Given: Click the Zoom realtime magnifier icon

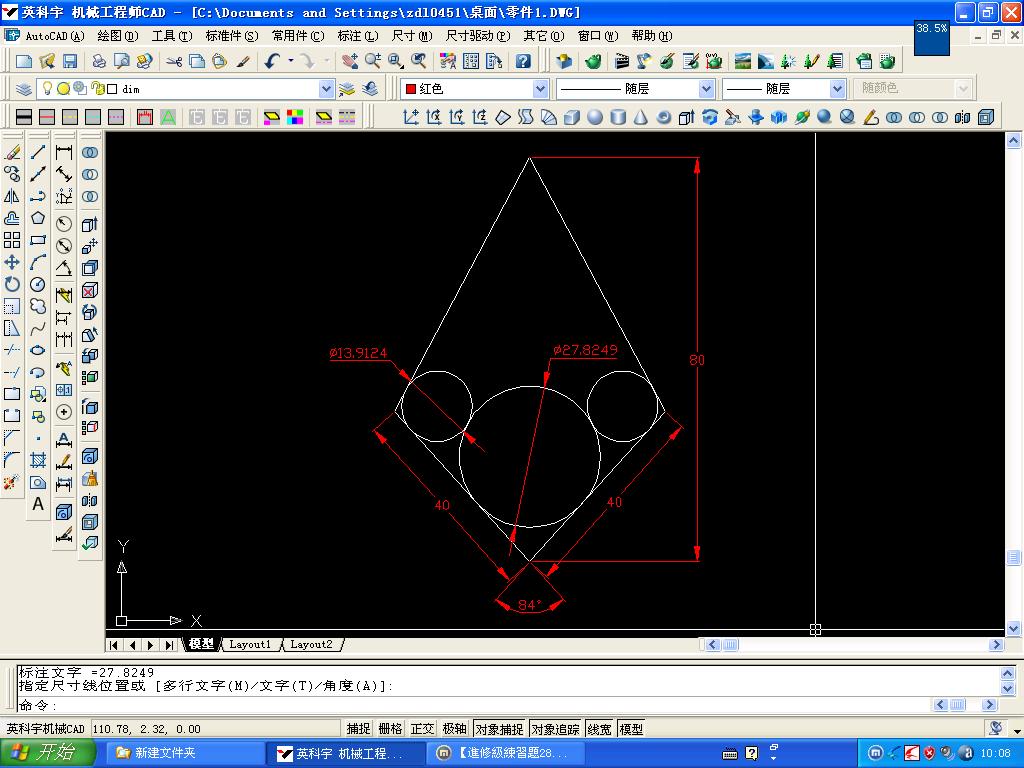Looking at the screenshot, I should [x=373, y=61].
